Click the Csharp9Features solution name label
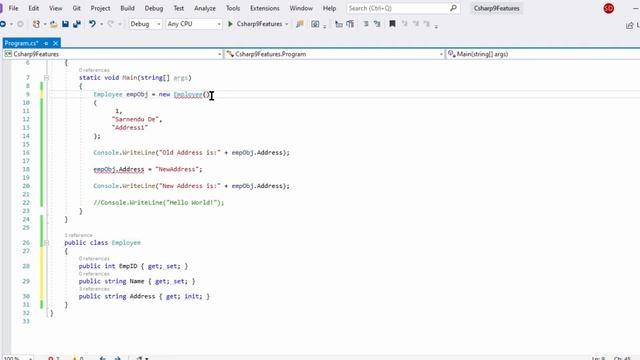Viewport: 640px width, 360px height. [x=496, y=8]
